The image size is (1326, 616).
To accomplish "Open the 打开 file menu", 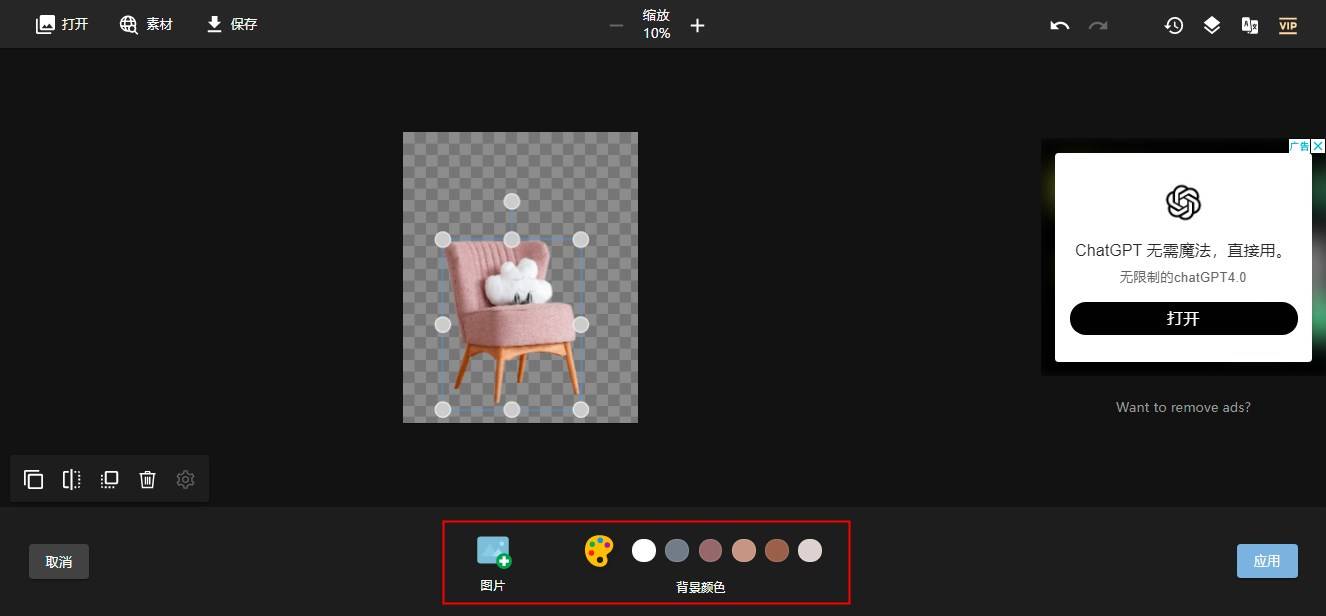I will click(x=62, y=24).
